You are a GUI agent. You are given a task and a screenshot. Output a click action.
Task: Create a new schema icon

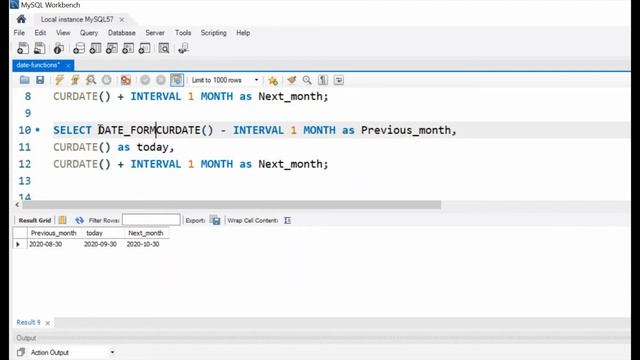pyautogui.click(x=79, y=48)
